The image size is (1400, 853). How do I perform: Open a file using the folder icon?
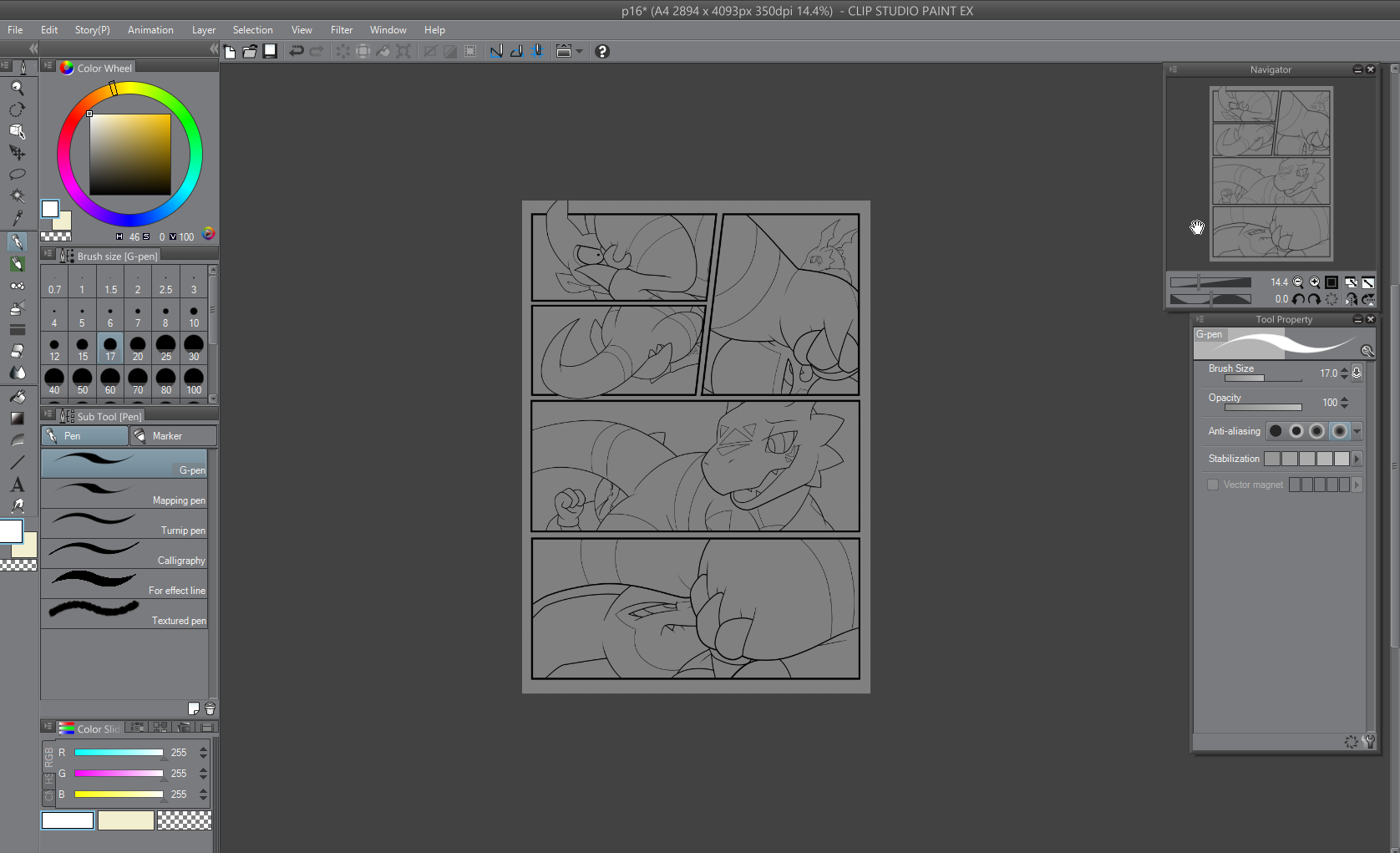click(250, 52)
